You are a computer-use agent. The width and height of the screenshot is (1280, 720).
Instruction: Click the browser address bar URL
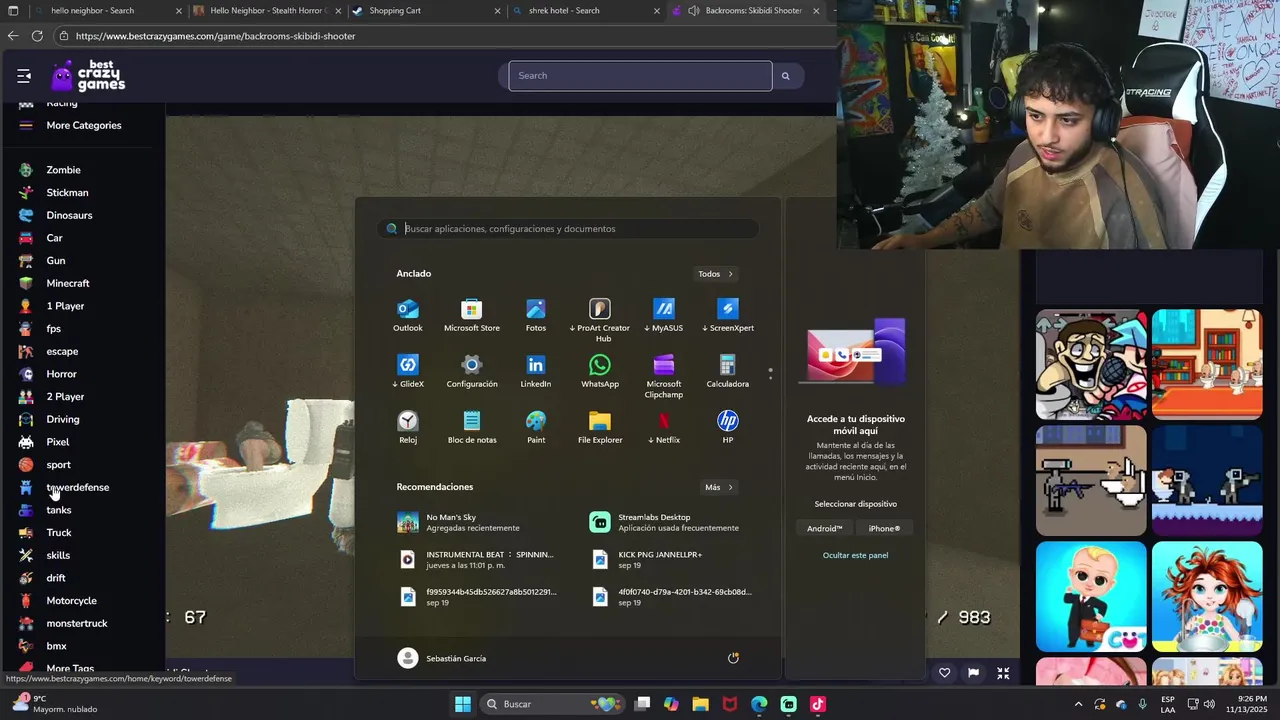(x=215, y=36)
